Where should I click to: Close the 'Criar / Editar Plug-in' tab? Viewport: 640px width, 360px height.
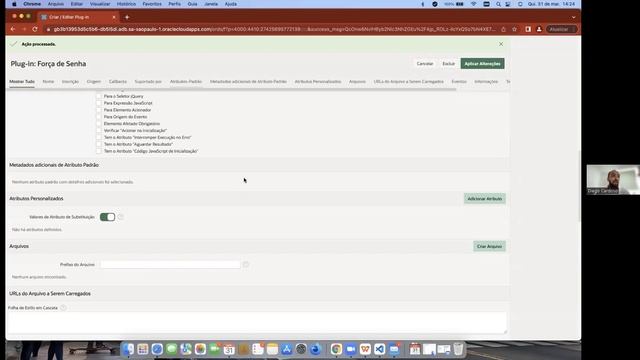pos(114,17)
